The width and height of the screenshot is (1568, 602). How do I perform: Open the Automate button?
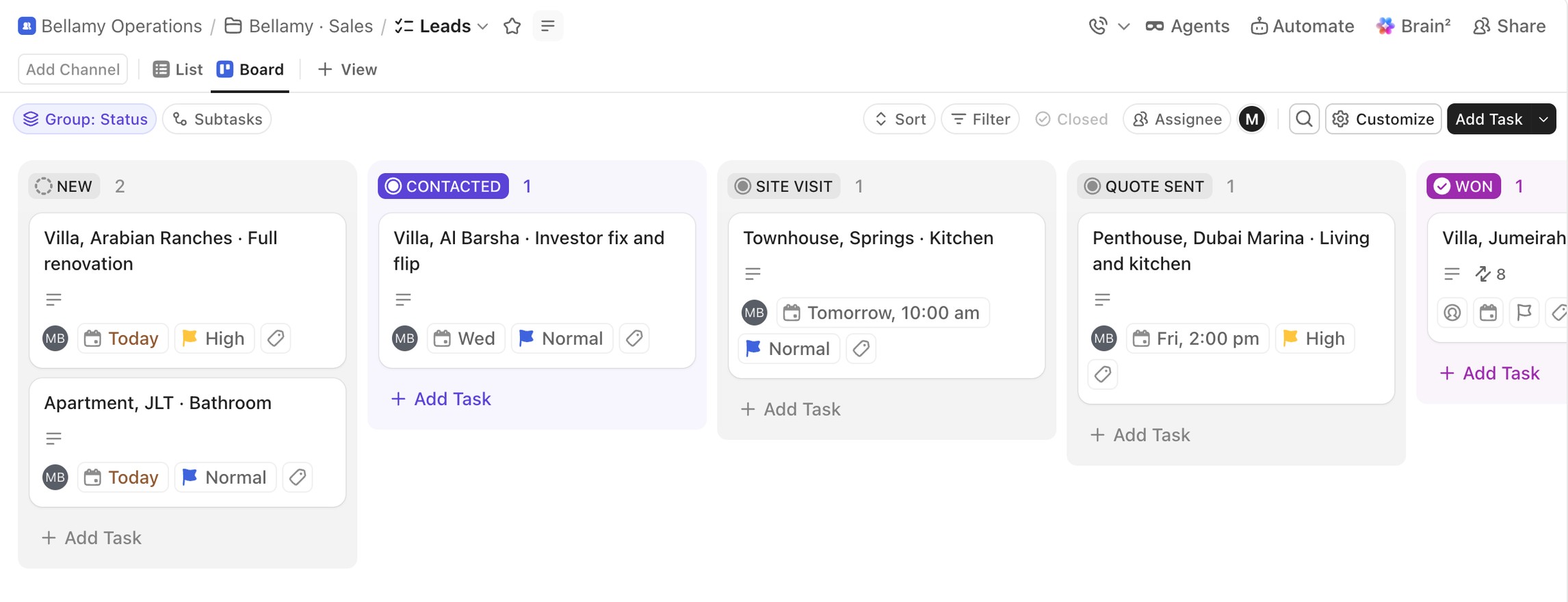coord(1303,26)
